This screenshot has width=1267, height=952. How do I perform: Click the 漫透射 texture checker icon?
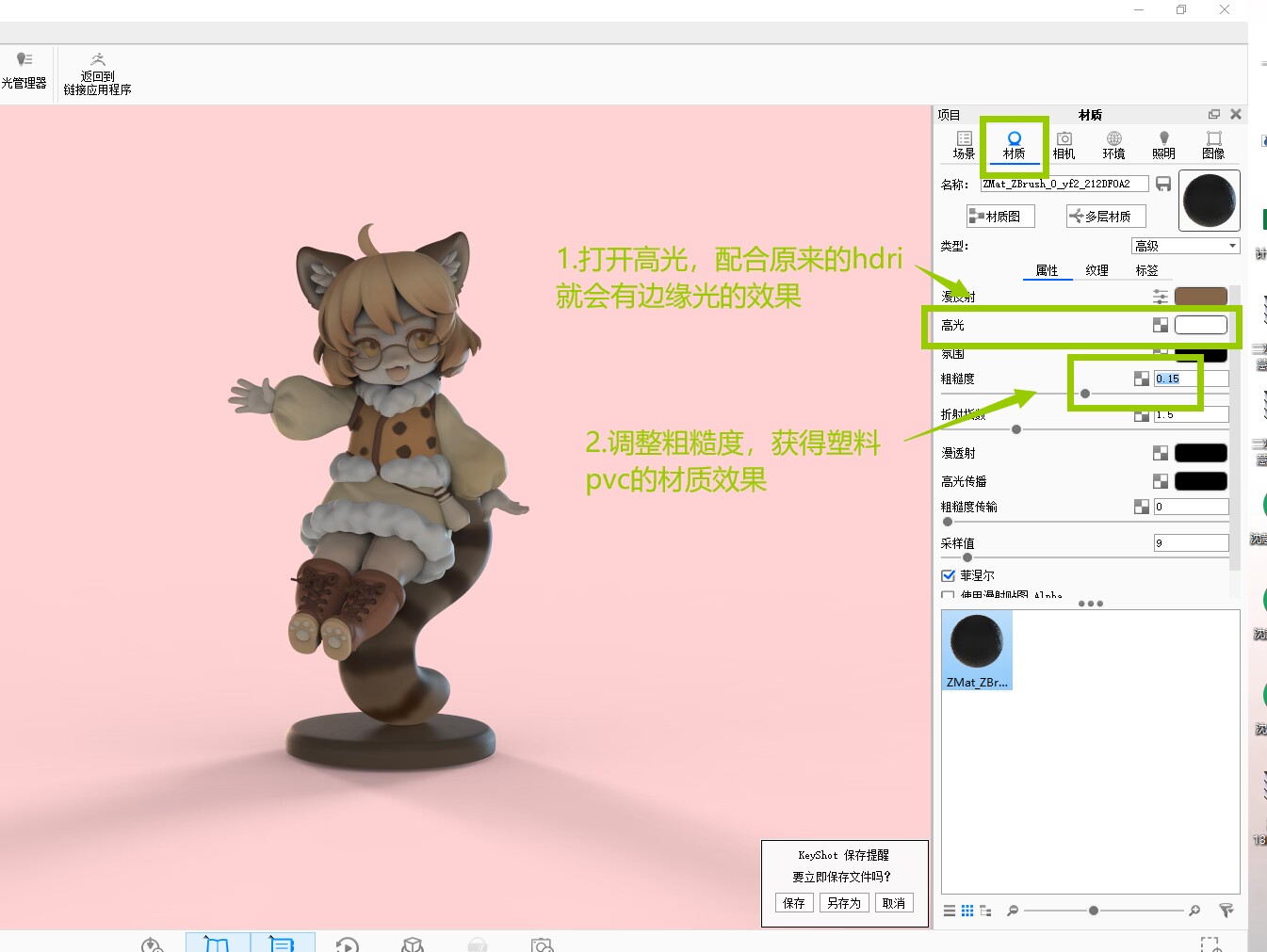1161,453
